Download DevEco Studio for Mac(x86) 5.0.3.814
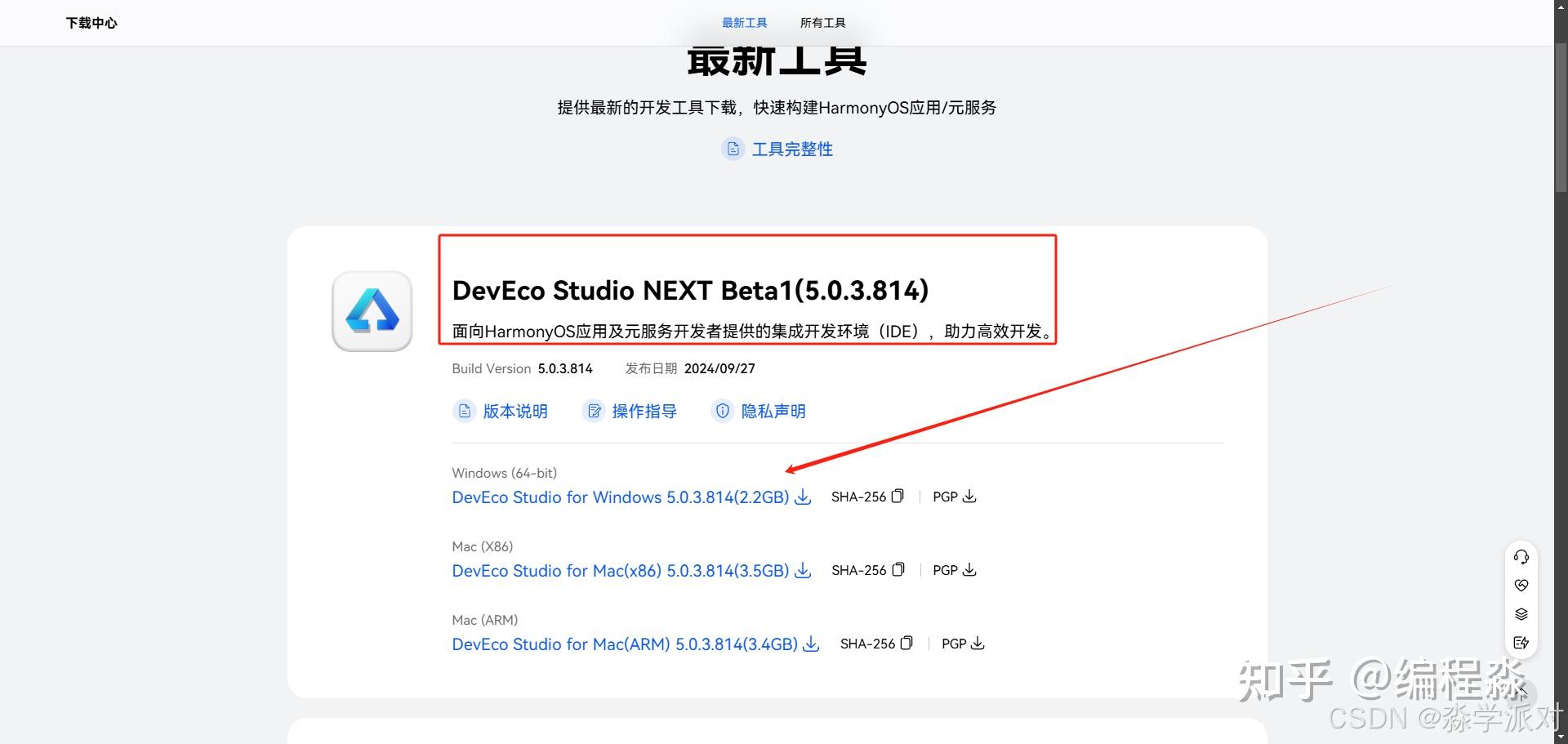The width and height of the screenshot is (1568, 744). [621, 570]
